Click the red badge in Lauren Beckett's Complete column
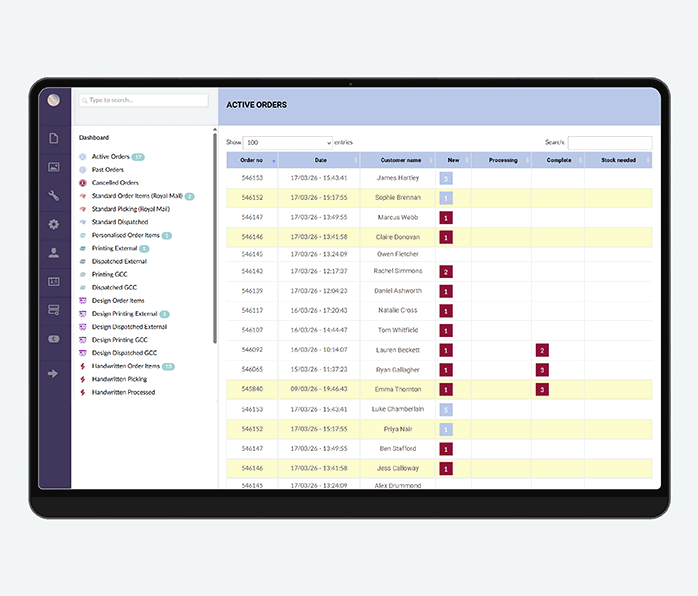The image size is (698, 596). tap(542, 350)
